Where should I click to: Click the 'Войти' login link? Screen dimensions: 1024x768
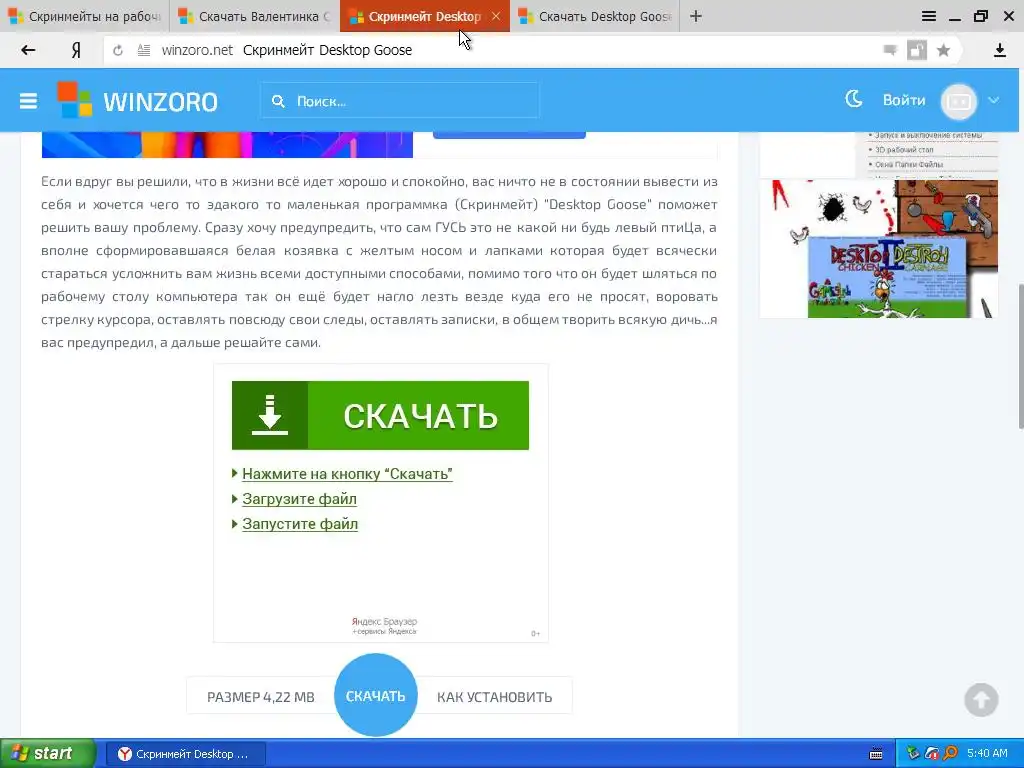(x=904, y=101)
